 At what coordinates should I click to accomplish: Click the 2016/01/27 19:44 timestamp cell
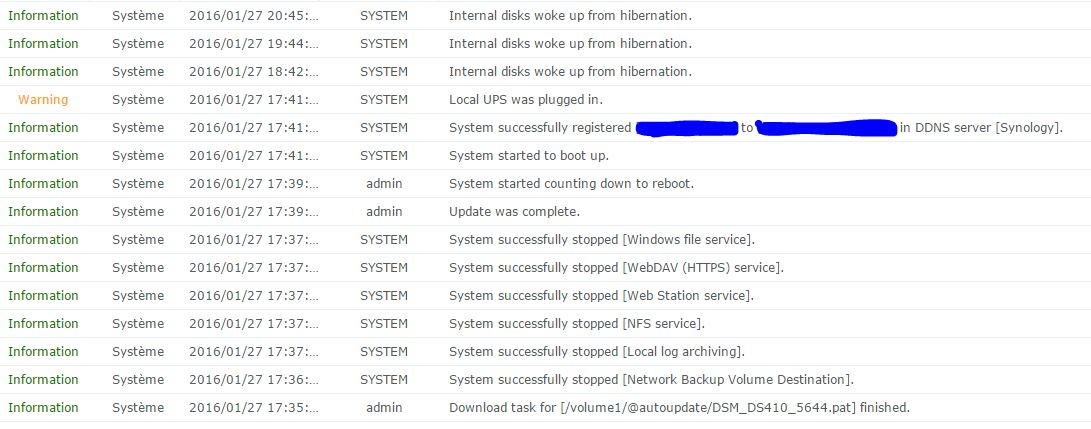[254, 44]
